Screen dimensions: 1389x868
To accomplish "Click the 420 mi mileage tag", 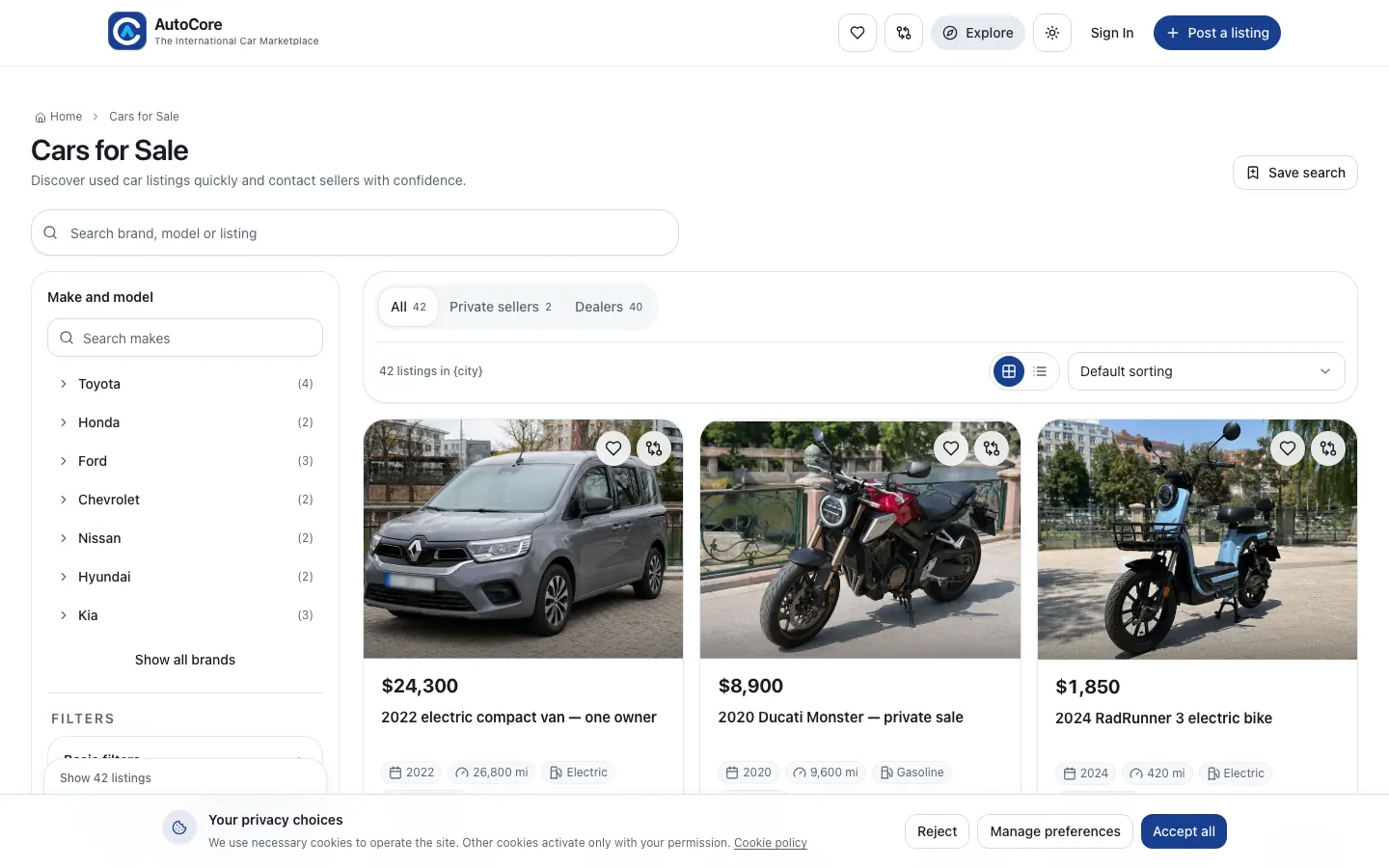I will tap(1157, 773).
